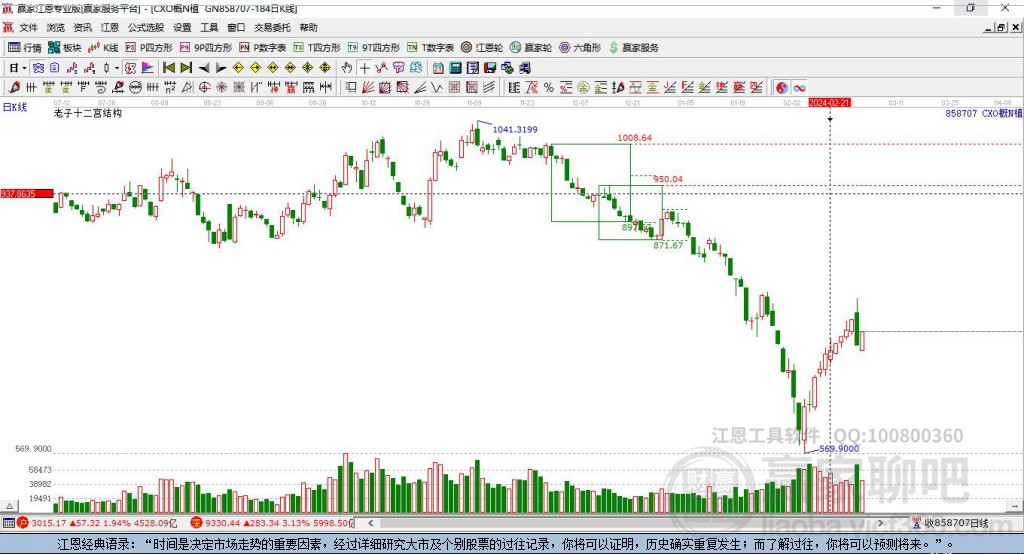Click the 2024-02-21 date marker
This screenshot has width=1024, height=554.
(829, 103)
